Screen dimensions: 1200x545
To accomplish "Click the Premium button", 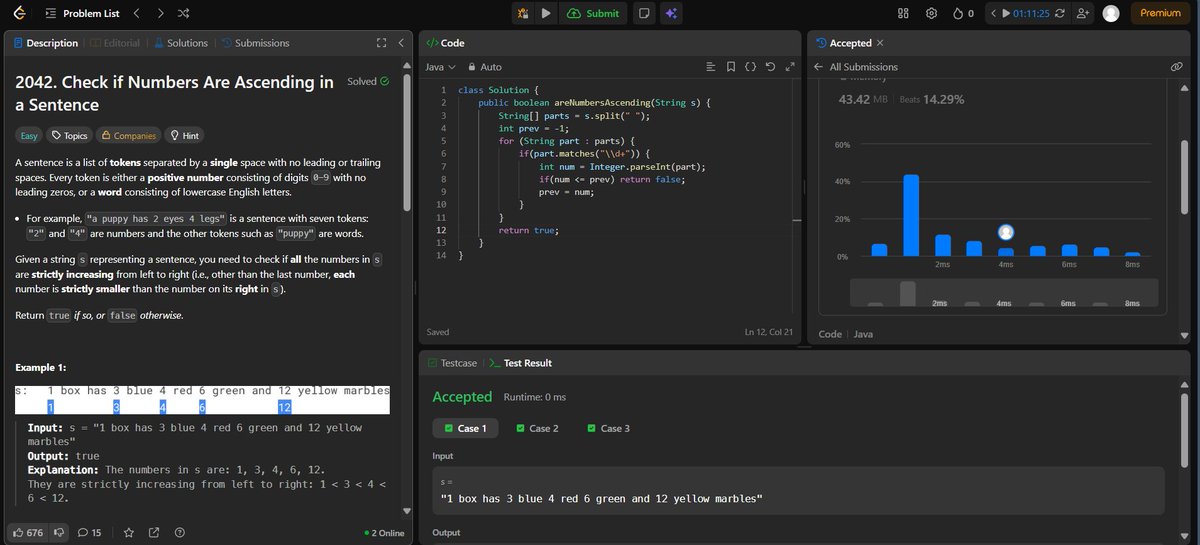I will coord(1160,13).
